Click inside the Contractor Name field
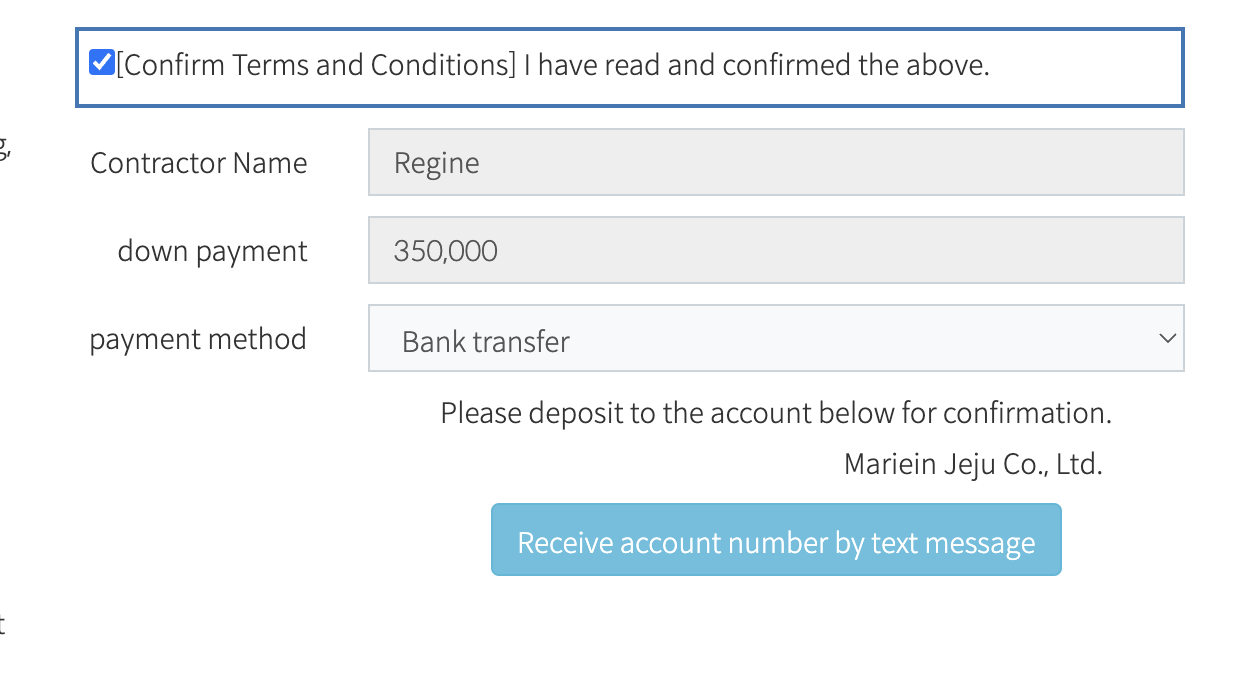Screen dimensions: 1254x684 click(775, 162)
